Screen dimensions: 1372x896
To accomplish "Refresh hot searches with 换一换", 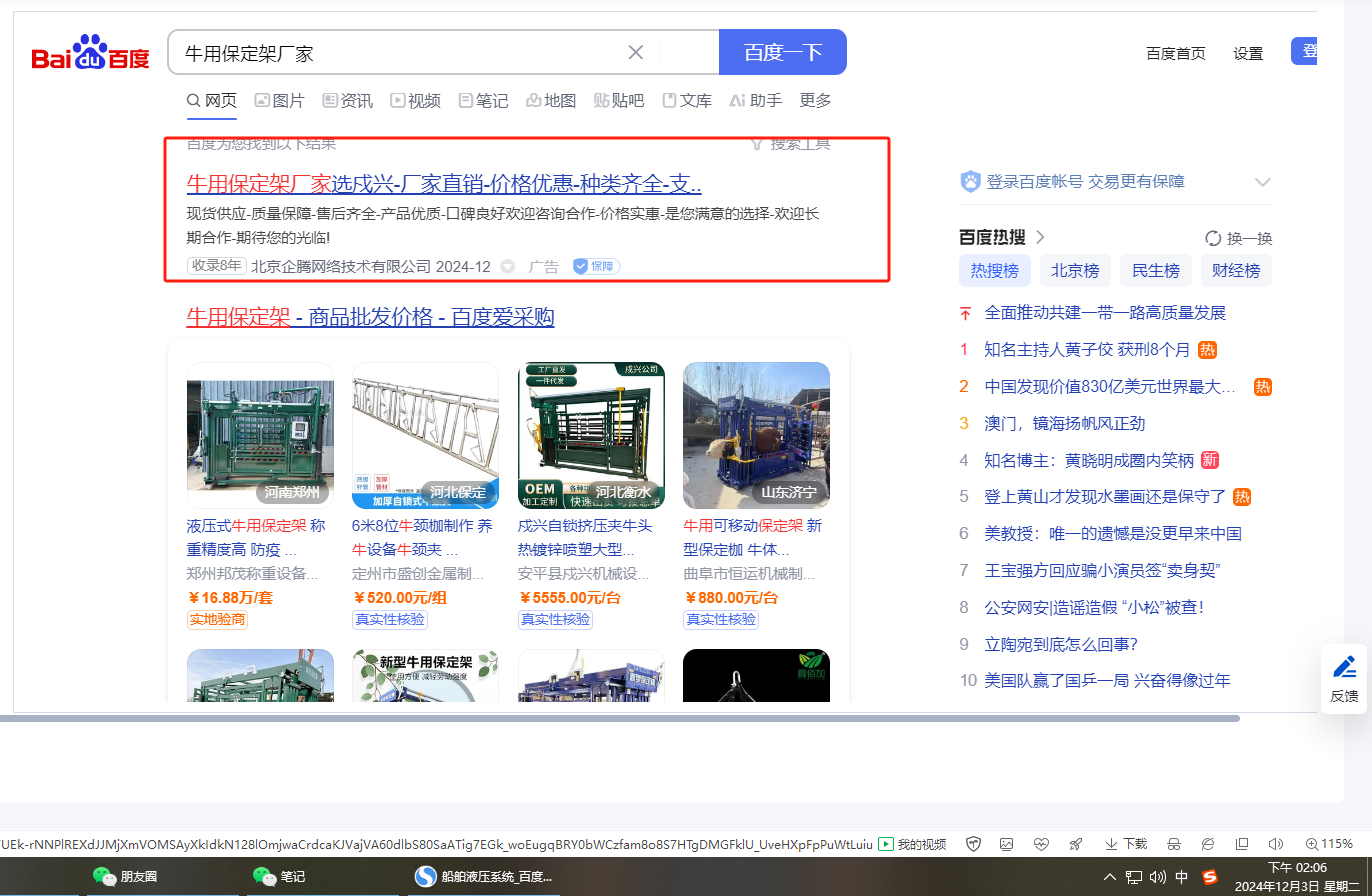I will point(1239,238).
